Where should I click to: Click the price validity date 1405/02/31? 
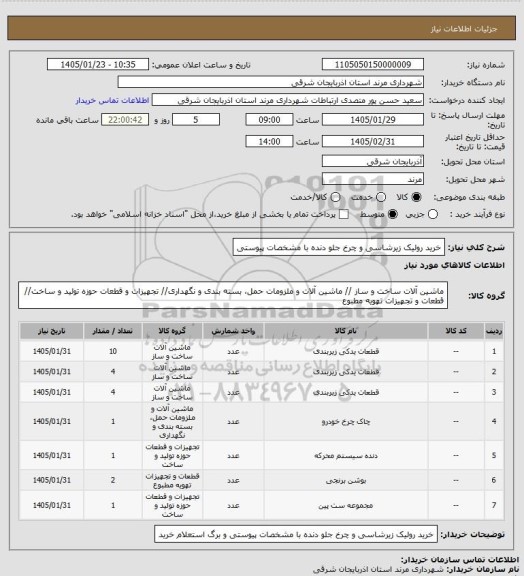click(x=373, y=141)
